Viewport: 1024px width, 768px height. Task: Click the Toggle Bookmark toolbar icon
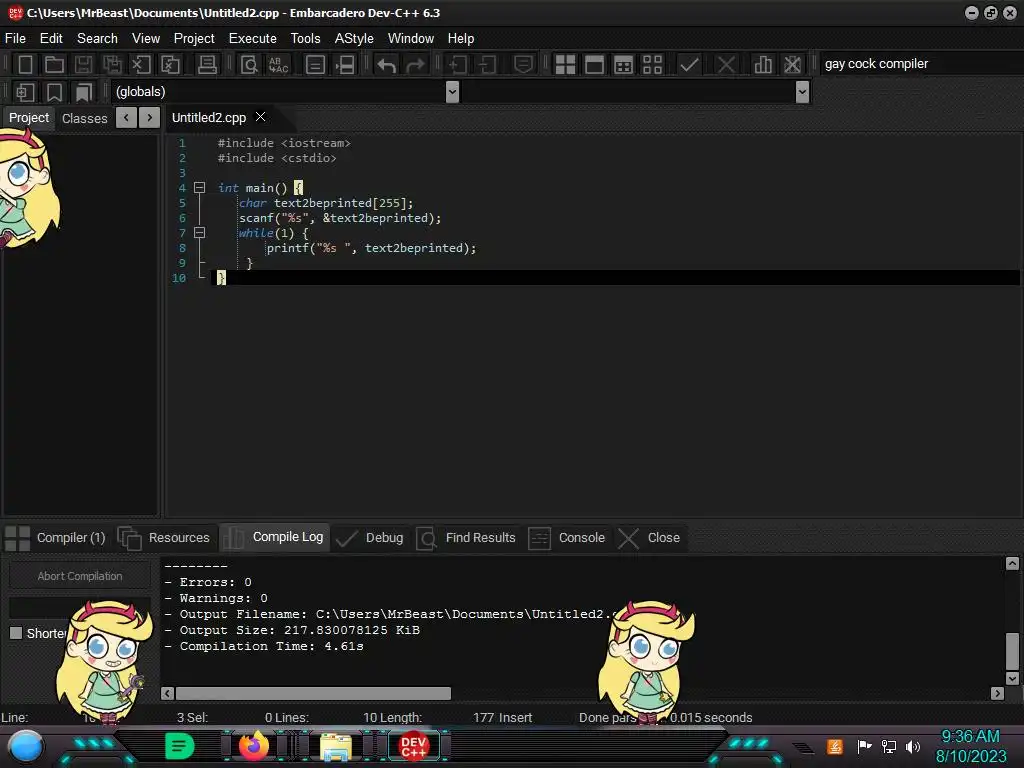tap(54, 92)
